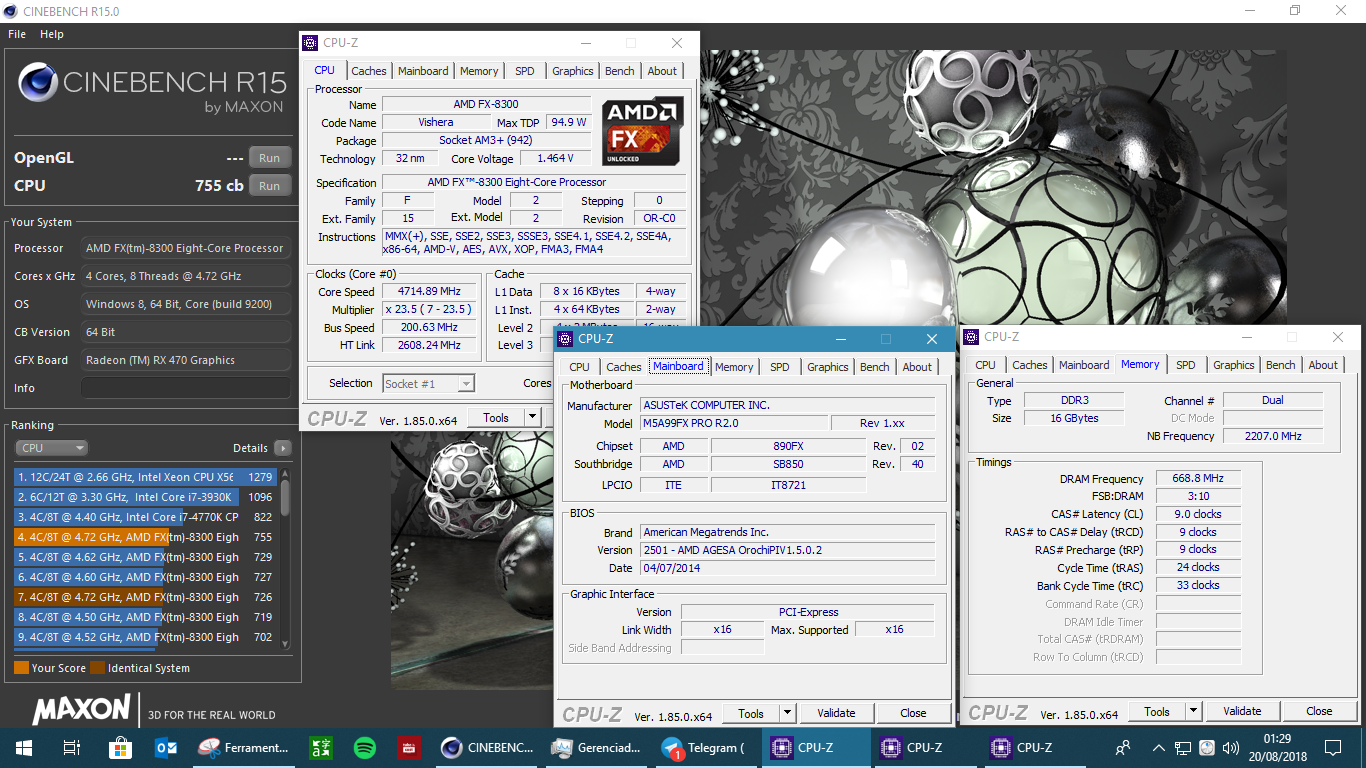Click the brown Identical System legend swatch
The image size is (1366, 768).
pyautogui.click(x=97, y=668)
